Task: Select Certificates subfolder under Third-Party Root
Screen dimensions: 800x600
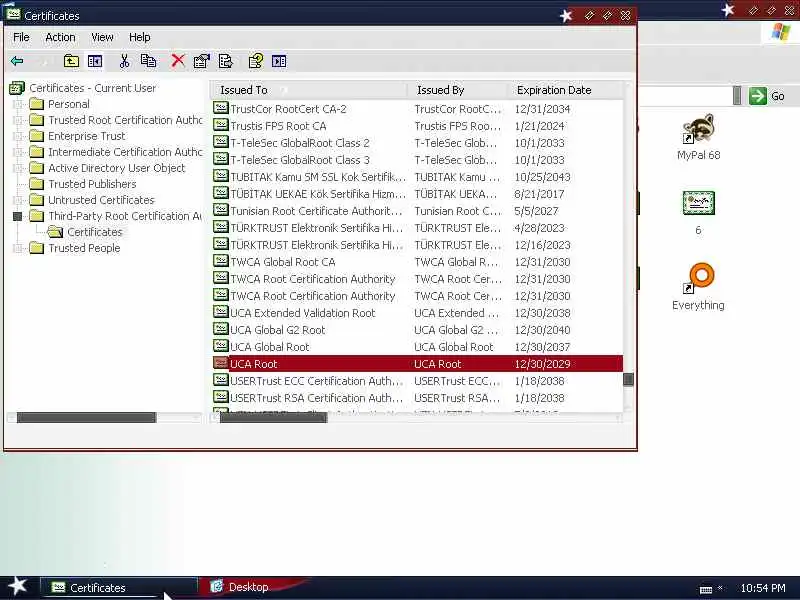Action: [95, 232]
